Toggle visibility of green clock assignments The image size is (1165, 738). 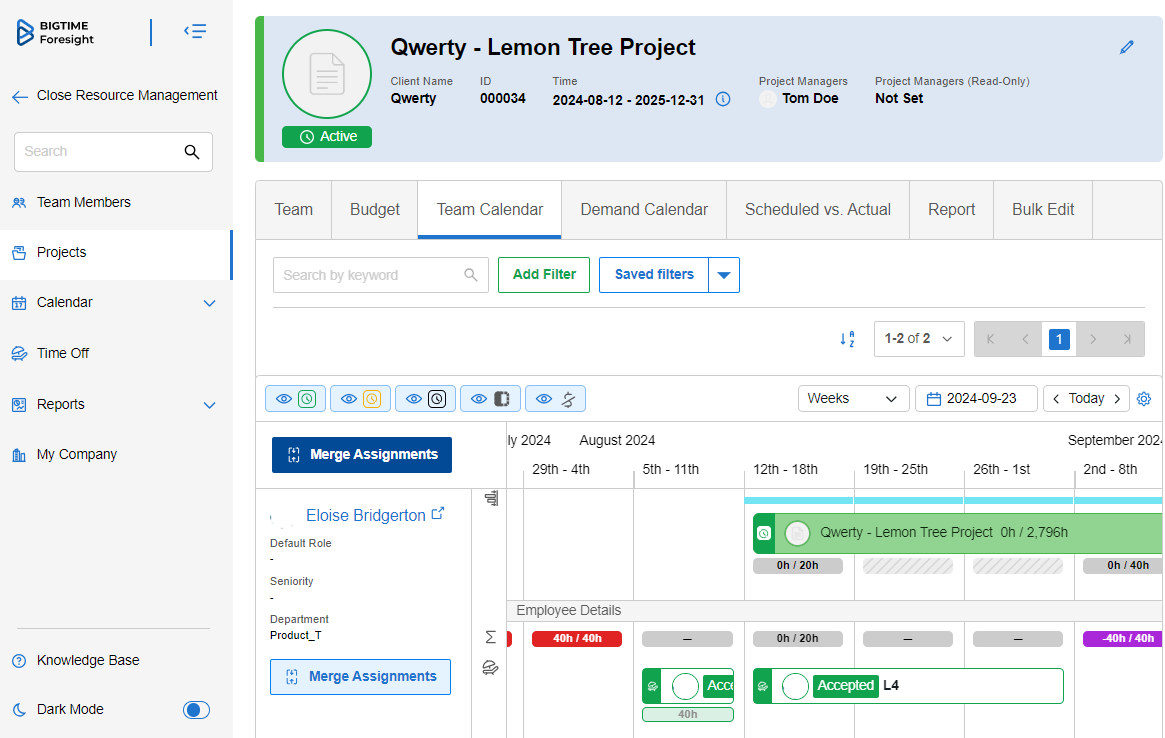pyautogui.click(x=295, y=399)
